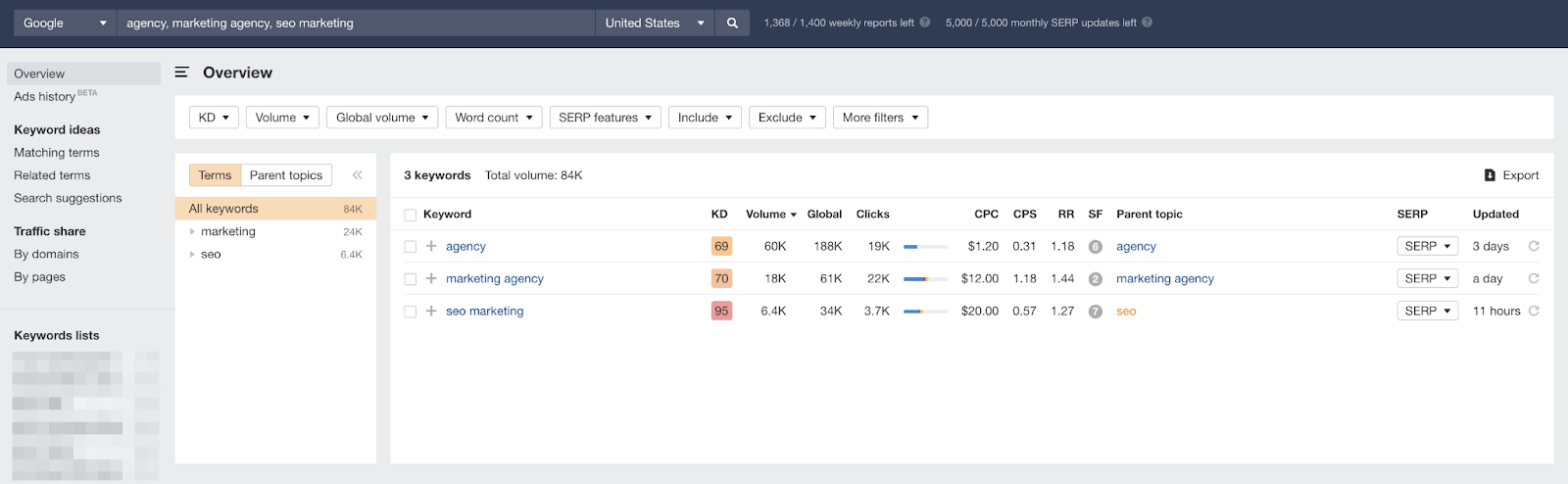Viewport: 1568px width, 484px height.
Task: Click SERP features badge 2 for marketing agency
Action: [x=1096, y=279]
